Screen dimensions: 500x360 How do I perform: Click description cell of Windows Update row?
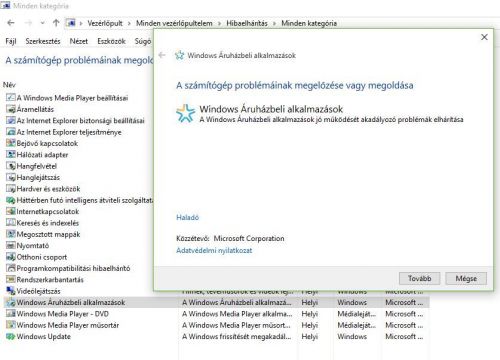pyautogui.click(x=236, y=336)
